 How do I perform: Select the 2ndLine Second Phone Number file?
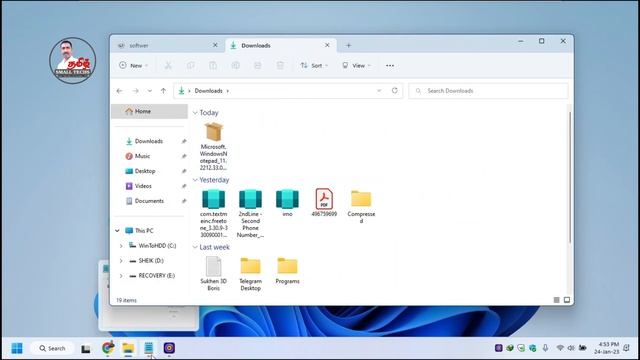pyautogui.click(x=250, y=213)
